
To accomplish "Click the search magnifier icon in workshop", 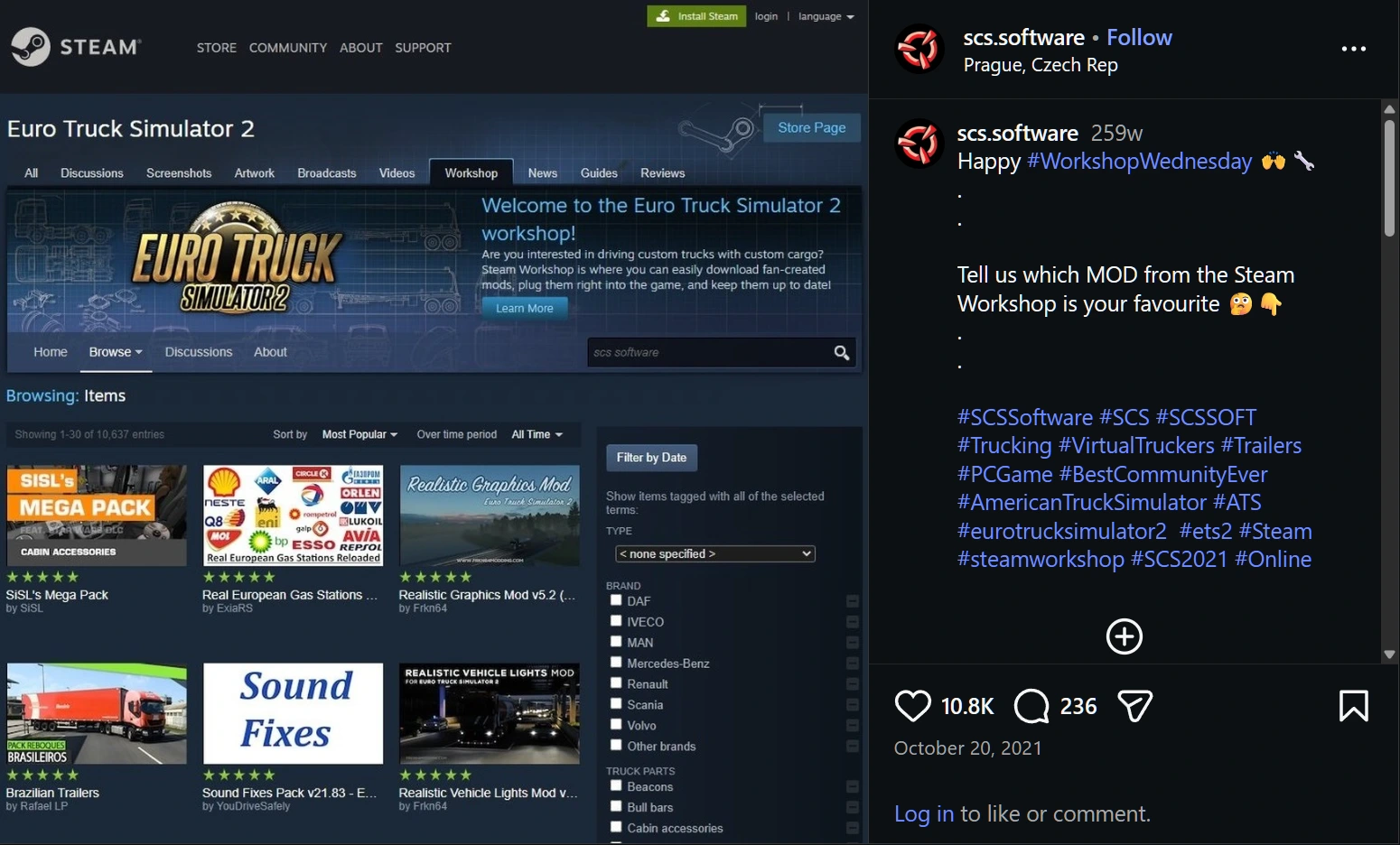I will [841, 353].
